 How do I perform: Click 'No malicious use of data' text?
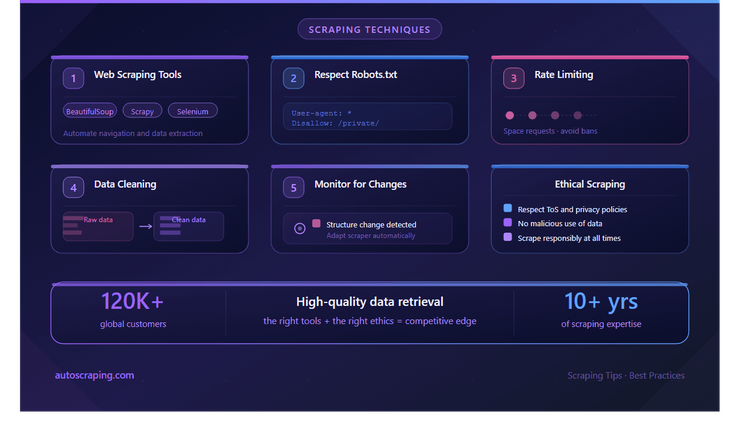tap(560, 223)
